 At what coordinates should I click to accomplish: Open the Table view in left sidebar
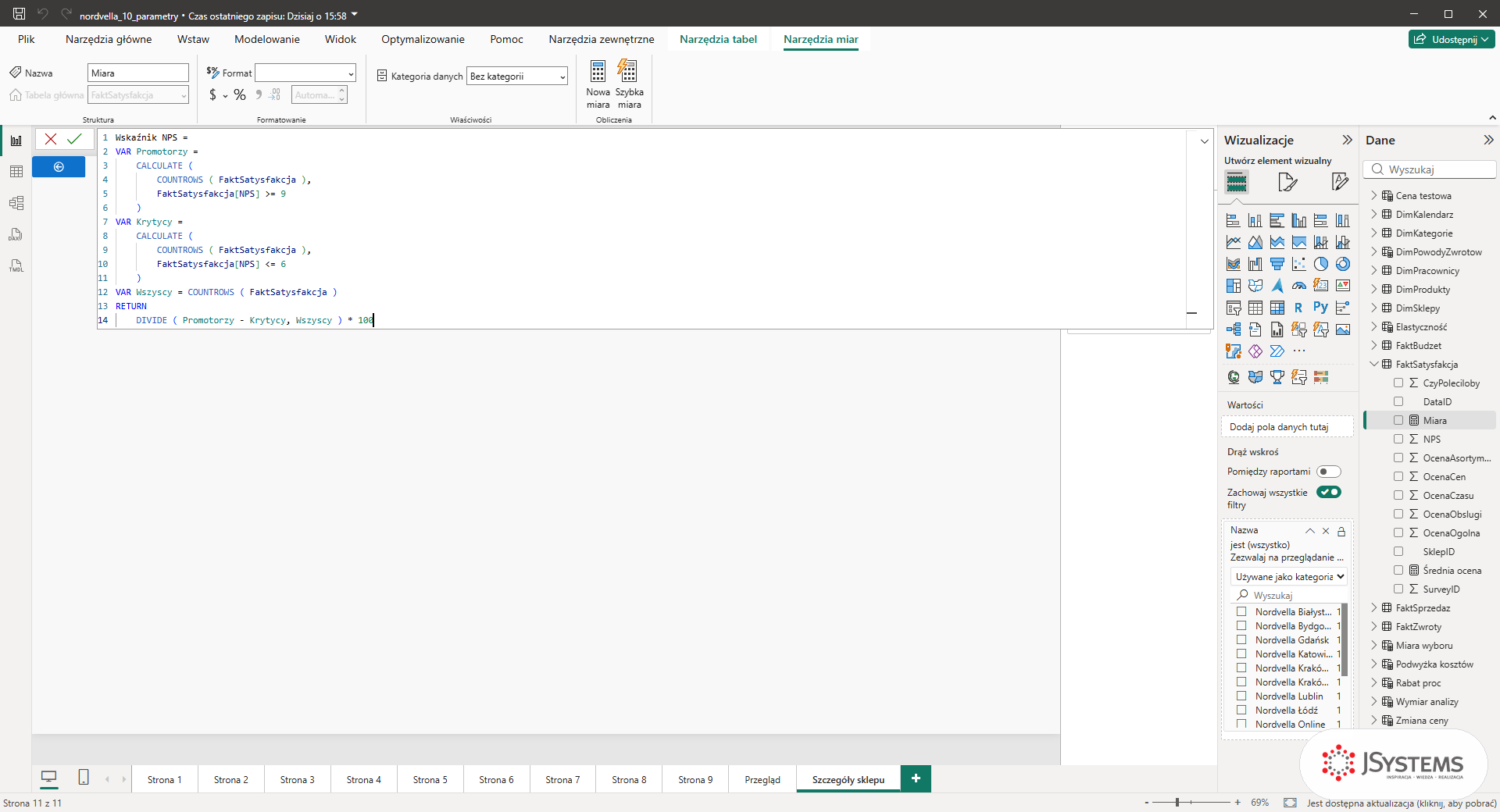pyautogui.click(x=16, y=172)
